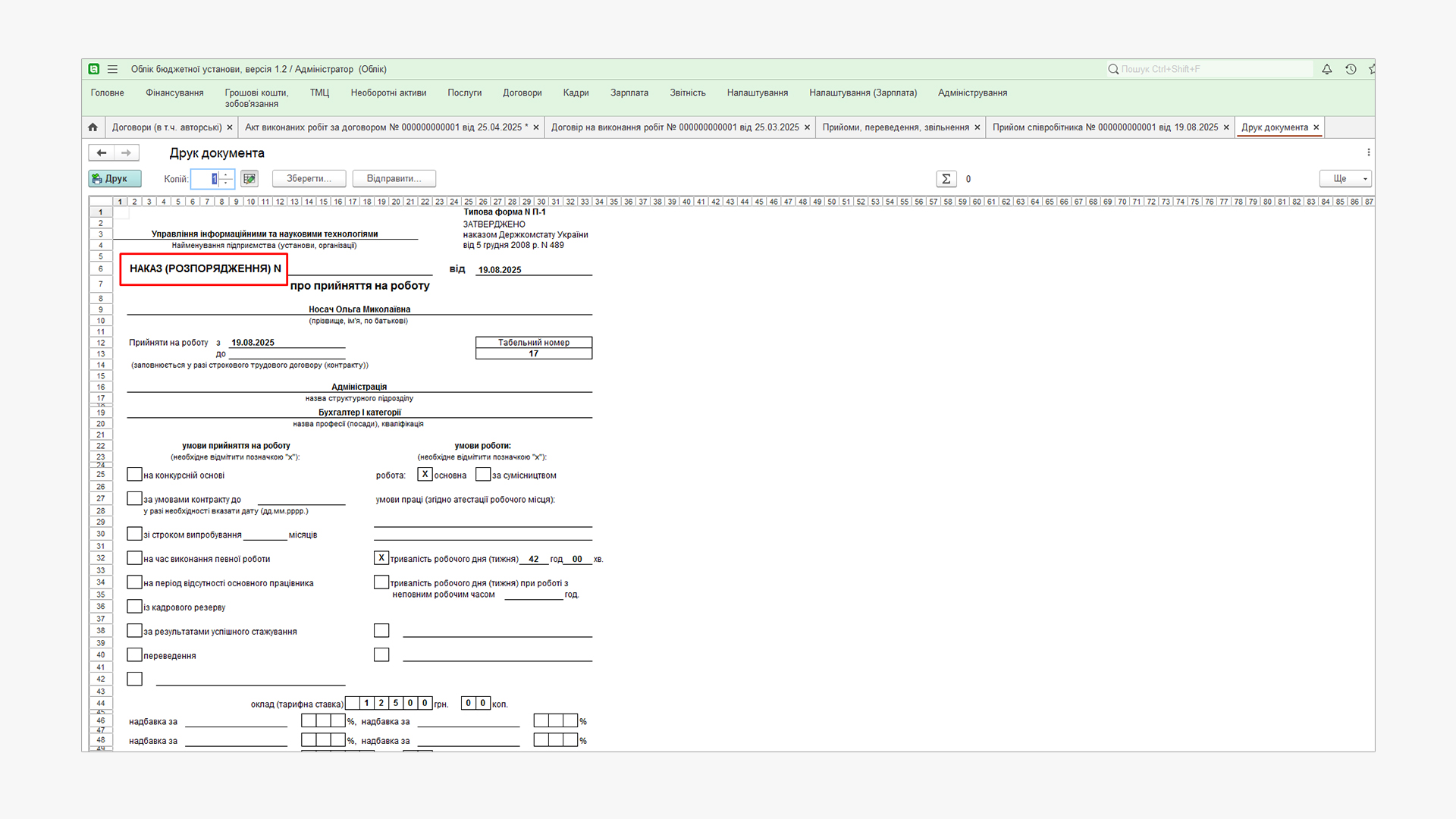Go forward with the right arrow
1456x819 pixels.
click(x=126, y=153)
